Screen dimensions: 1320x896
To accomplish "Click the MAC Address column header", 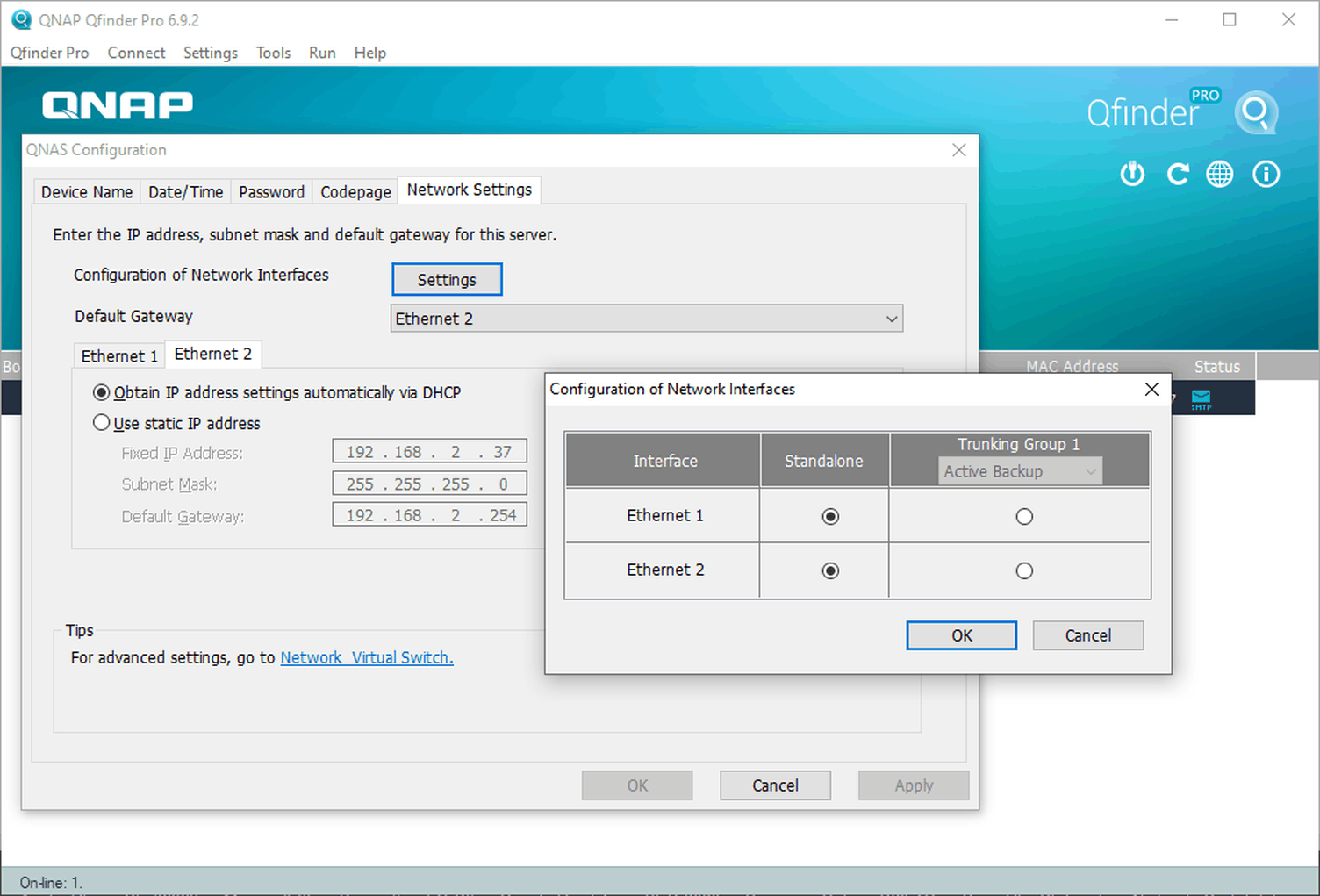I will (1072, 366).
